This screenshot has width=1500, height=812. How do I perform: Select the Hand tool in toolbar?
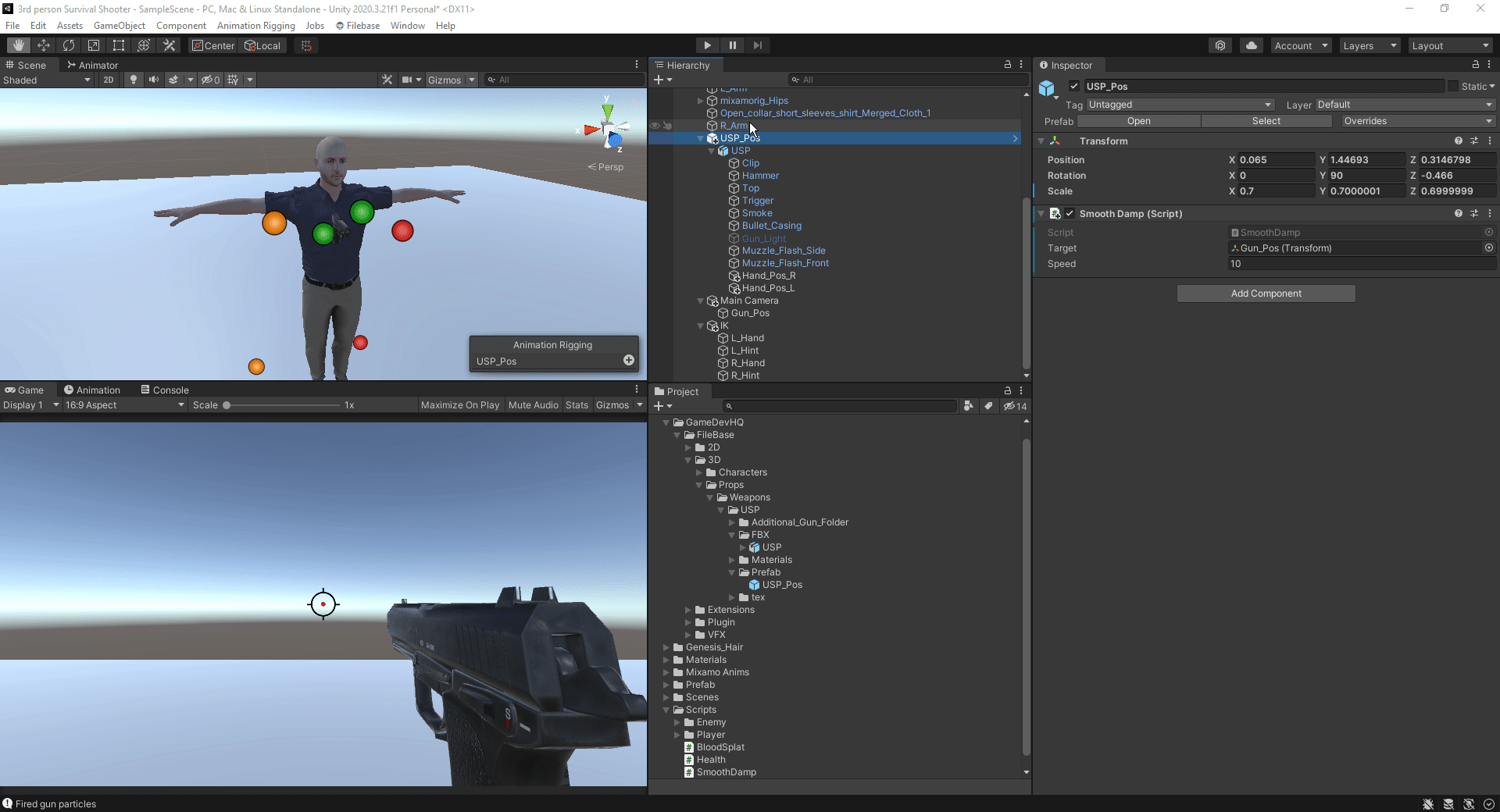19,45
